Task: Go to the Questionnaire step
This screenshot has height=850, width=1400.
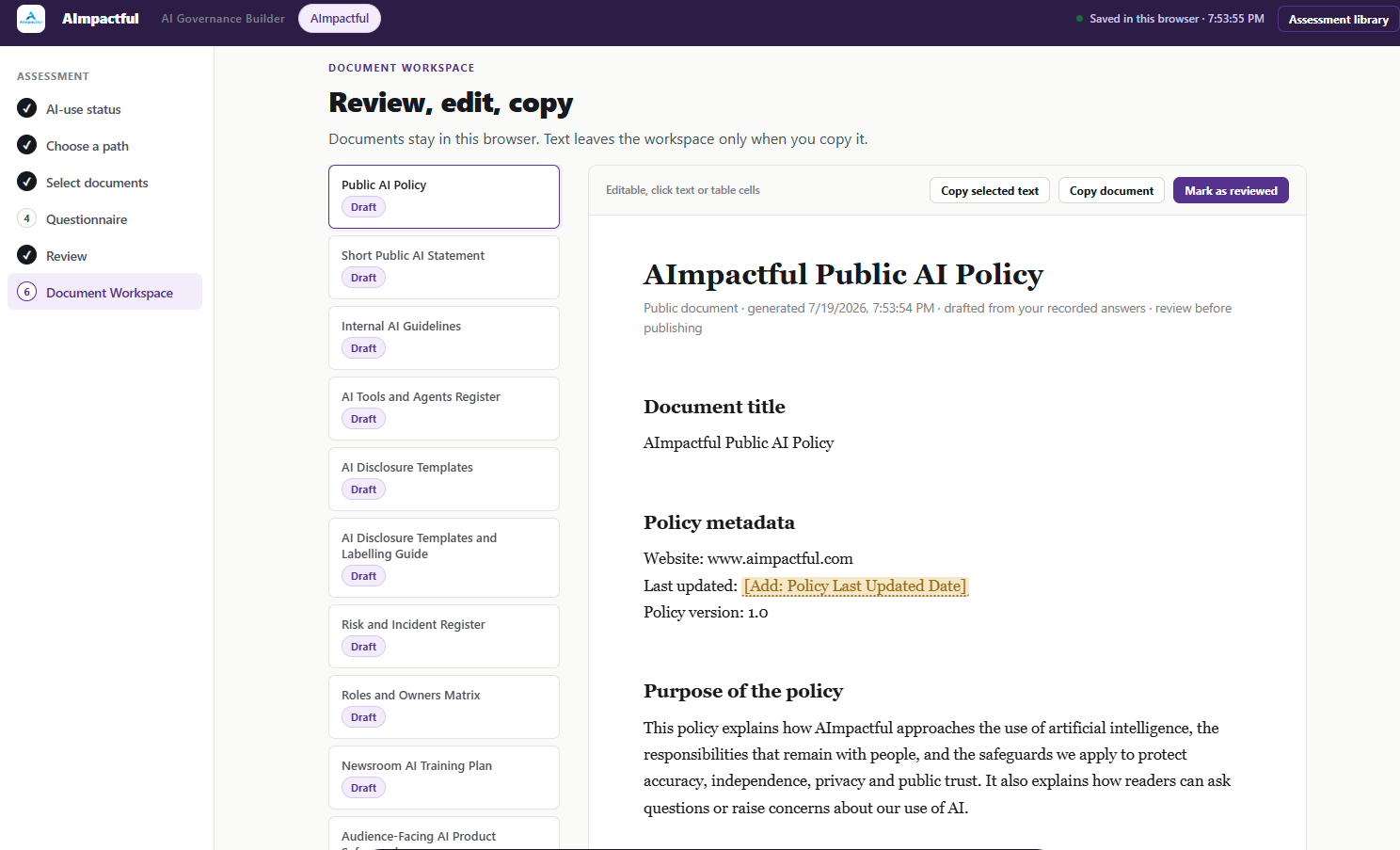Action: (104, 219)
